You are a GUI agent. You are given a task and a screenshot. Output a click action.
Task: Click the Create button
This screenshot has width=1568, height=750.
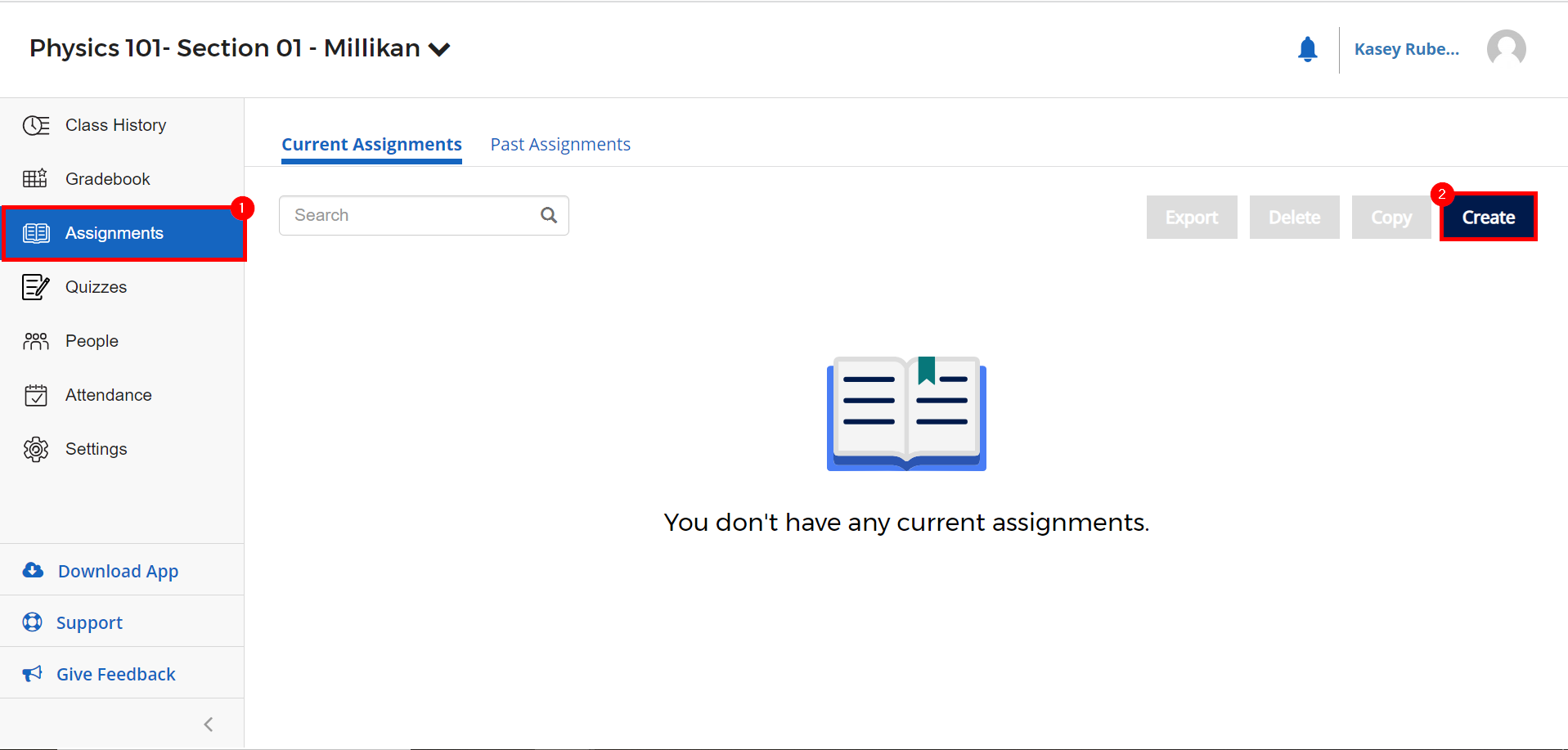click(x=1488, y=217)
